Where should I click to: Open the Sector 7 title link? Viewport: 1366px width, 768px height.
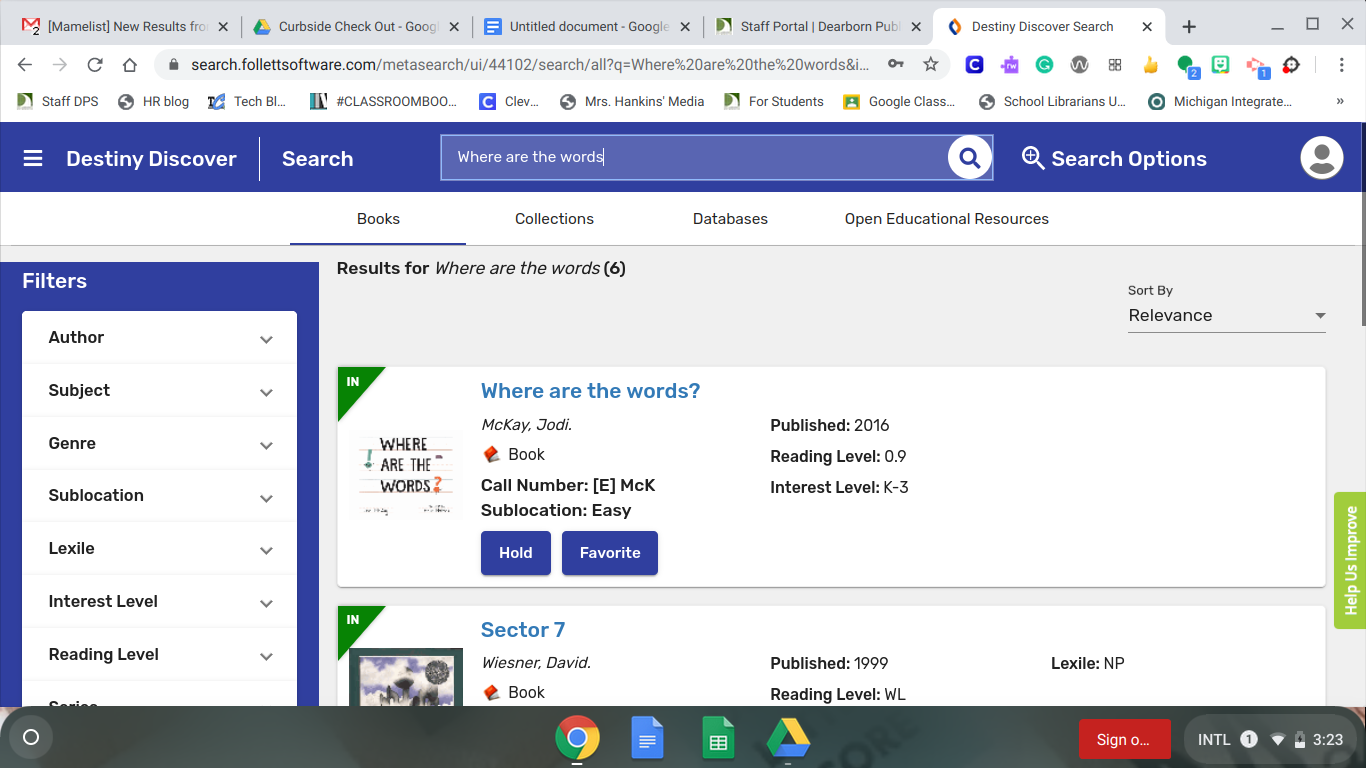pos(523,630)
